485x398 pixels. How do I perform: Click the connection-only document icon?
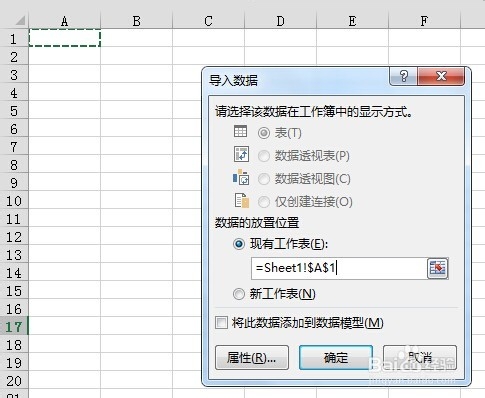pyautogui.click(x=242, y=200)
